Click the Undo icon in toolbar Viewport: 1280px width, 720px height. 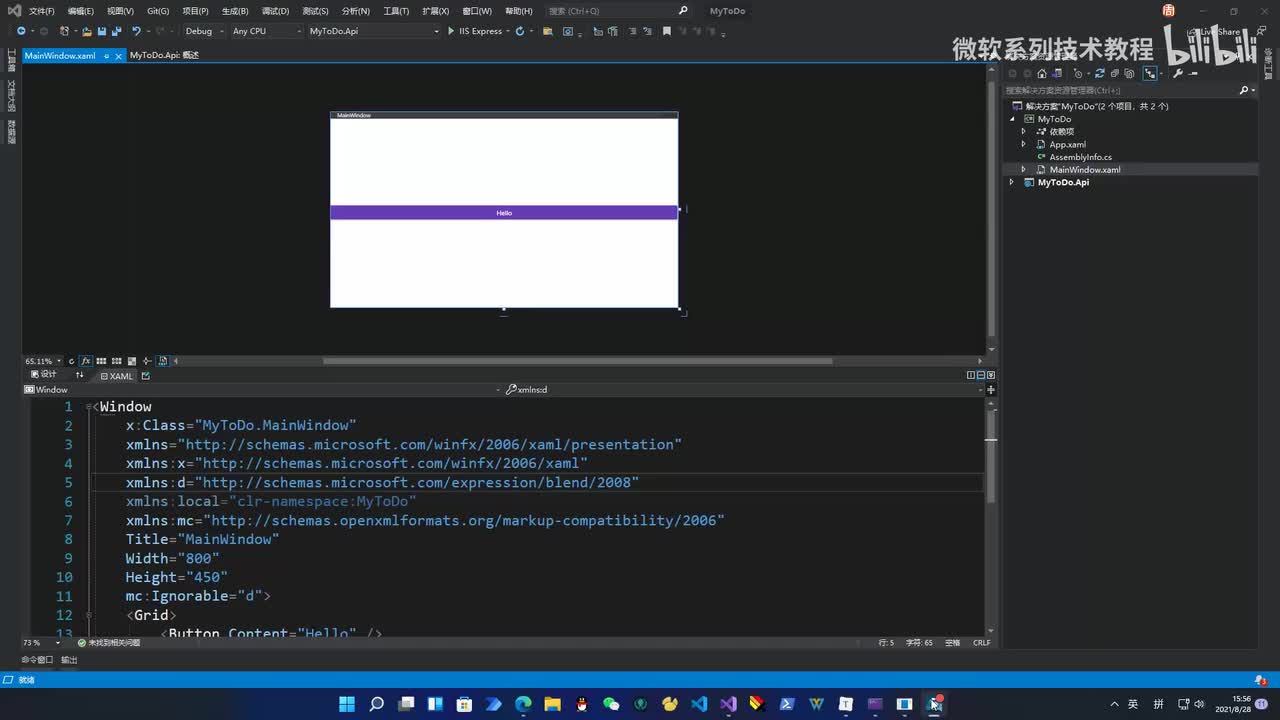pyautogui.click(x=136, y=31)
